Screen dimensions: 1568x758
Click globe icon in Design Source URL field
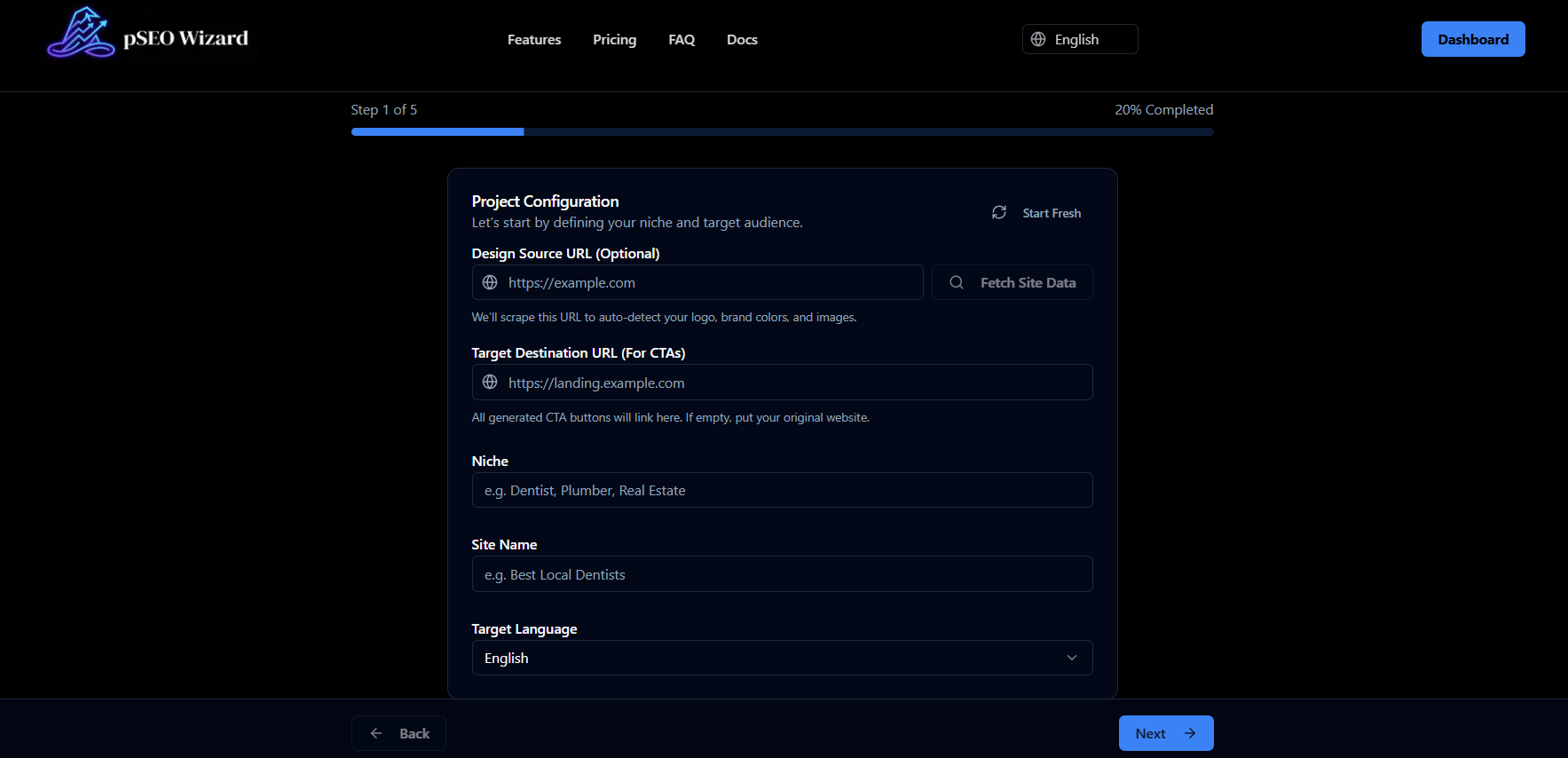tap(490, 282)
